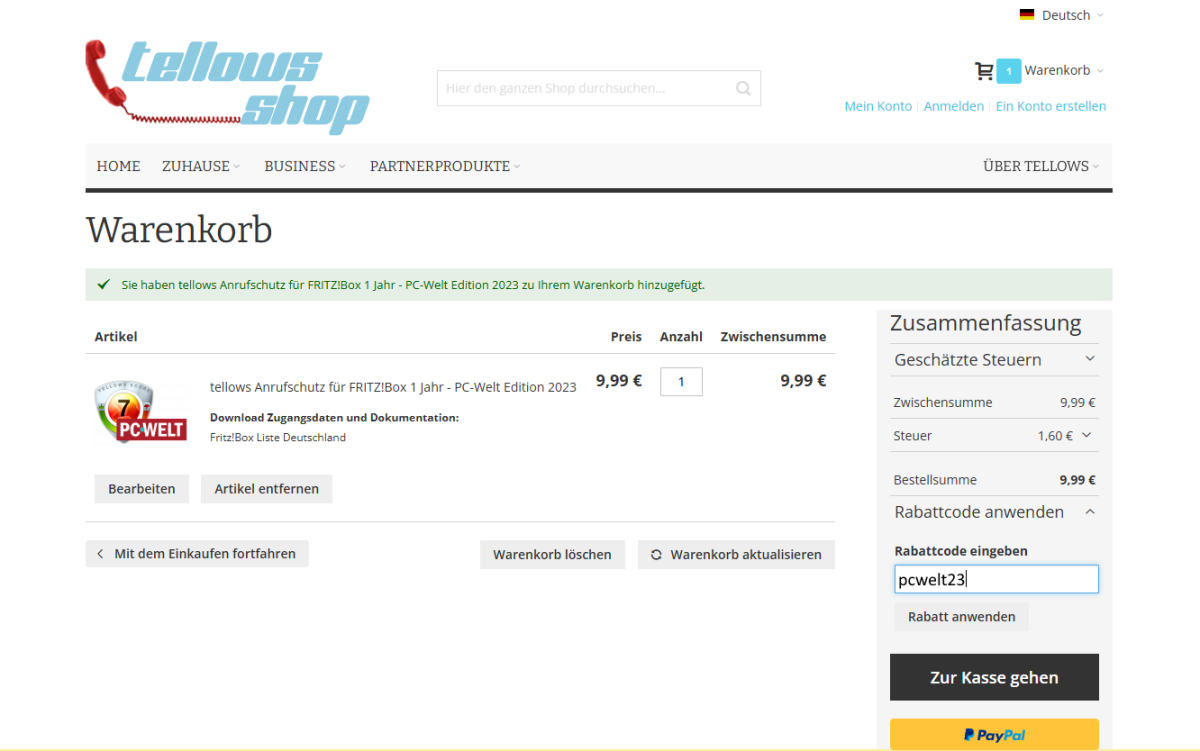Click the green success message text

[413, 285]
